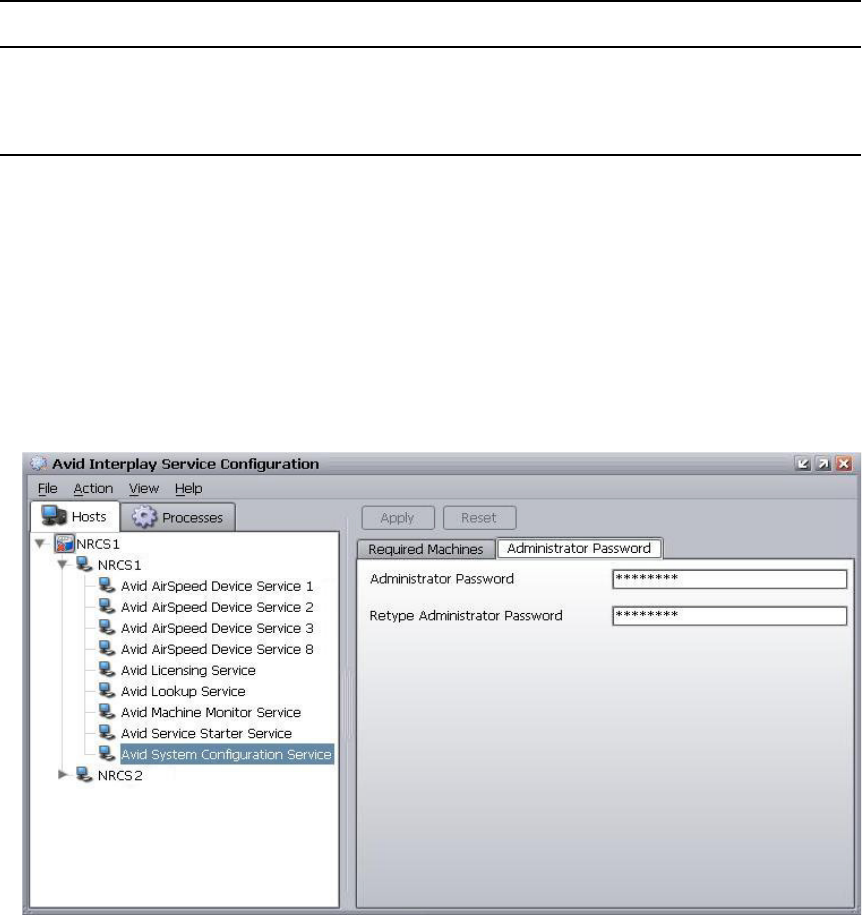Image resolution: width=862 pixels, height=915 pixels.
Task: Click the NRCS2 host computer icon
Action: pos(84,775)
